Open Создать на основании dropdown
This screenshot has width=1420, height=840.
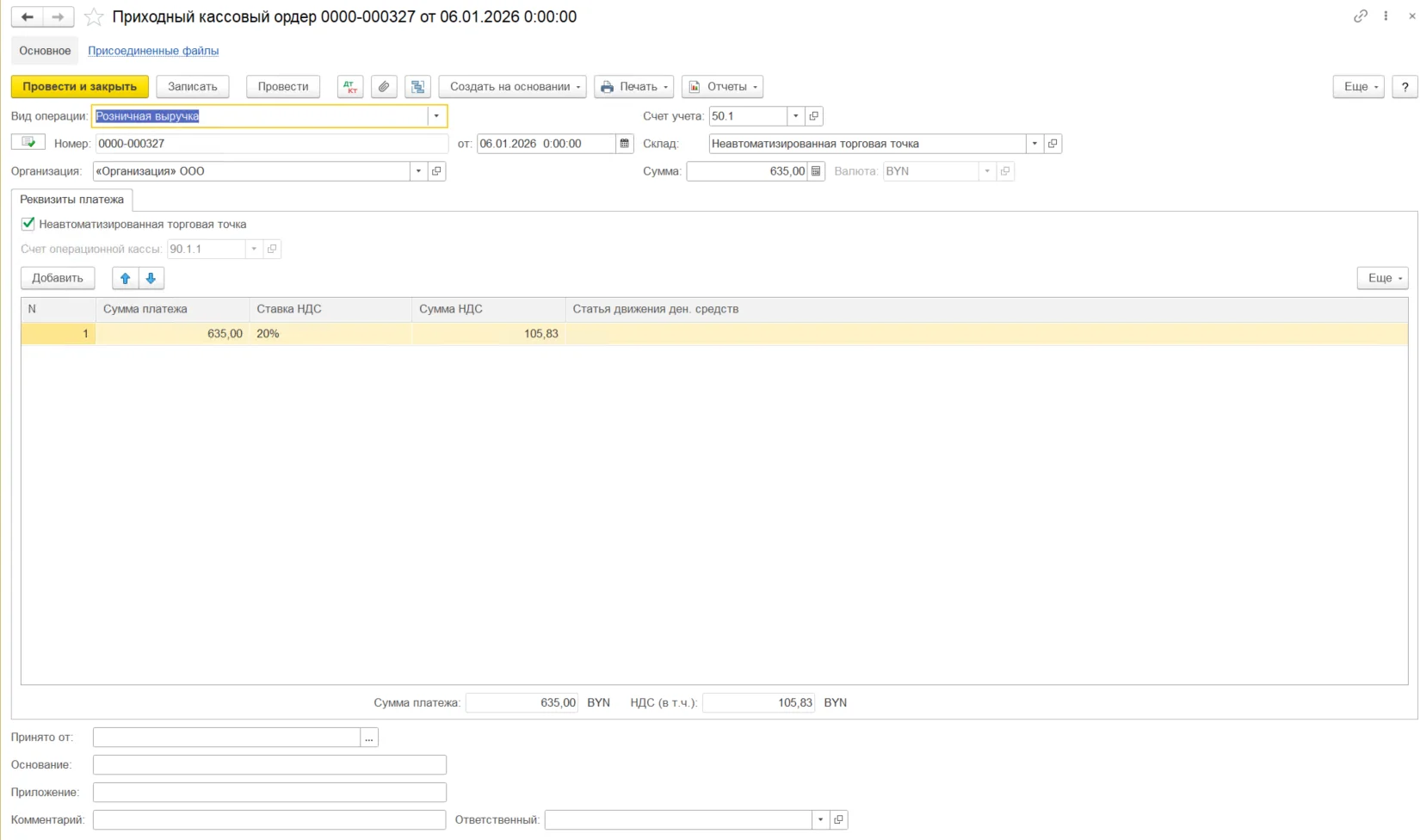tap(513, 87)
